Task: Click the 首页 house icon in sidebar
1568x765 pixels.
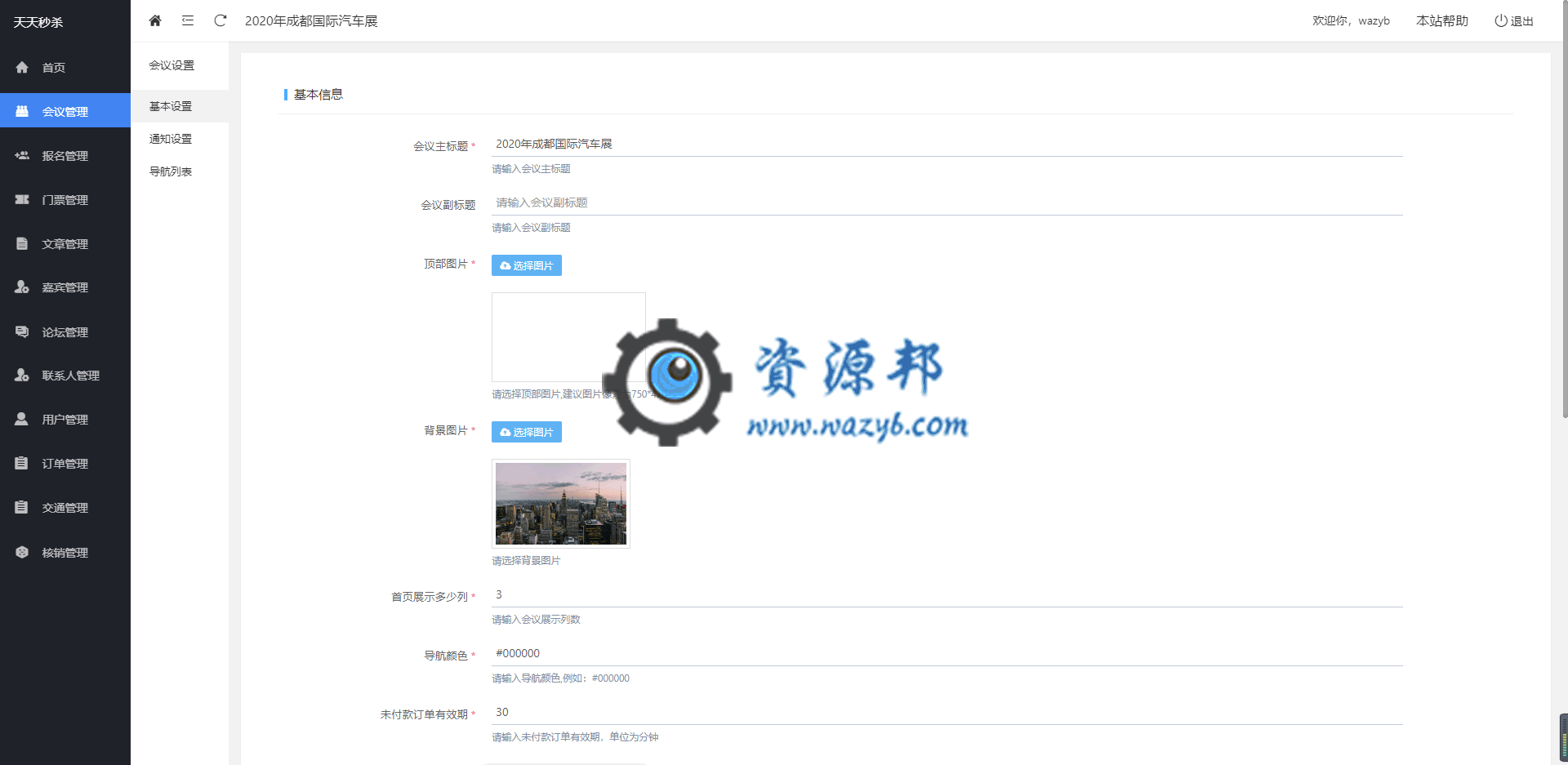Action: (22, 67)
